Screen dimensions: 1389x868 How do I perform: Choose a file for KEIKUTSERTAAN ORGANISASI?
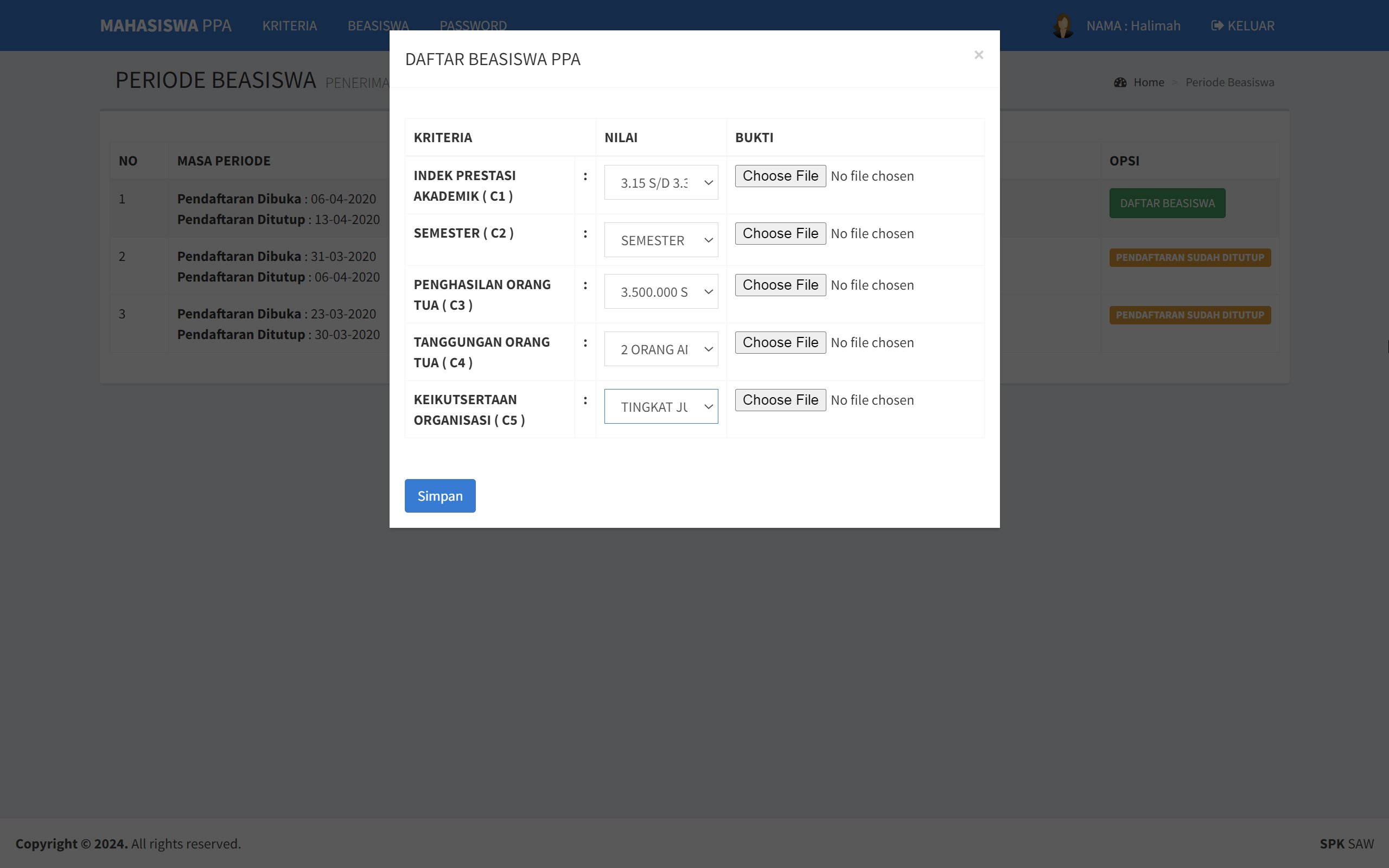(780, 400)
